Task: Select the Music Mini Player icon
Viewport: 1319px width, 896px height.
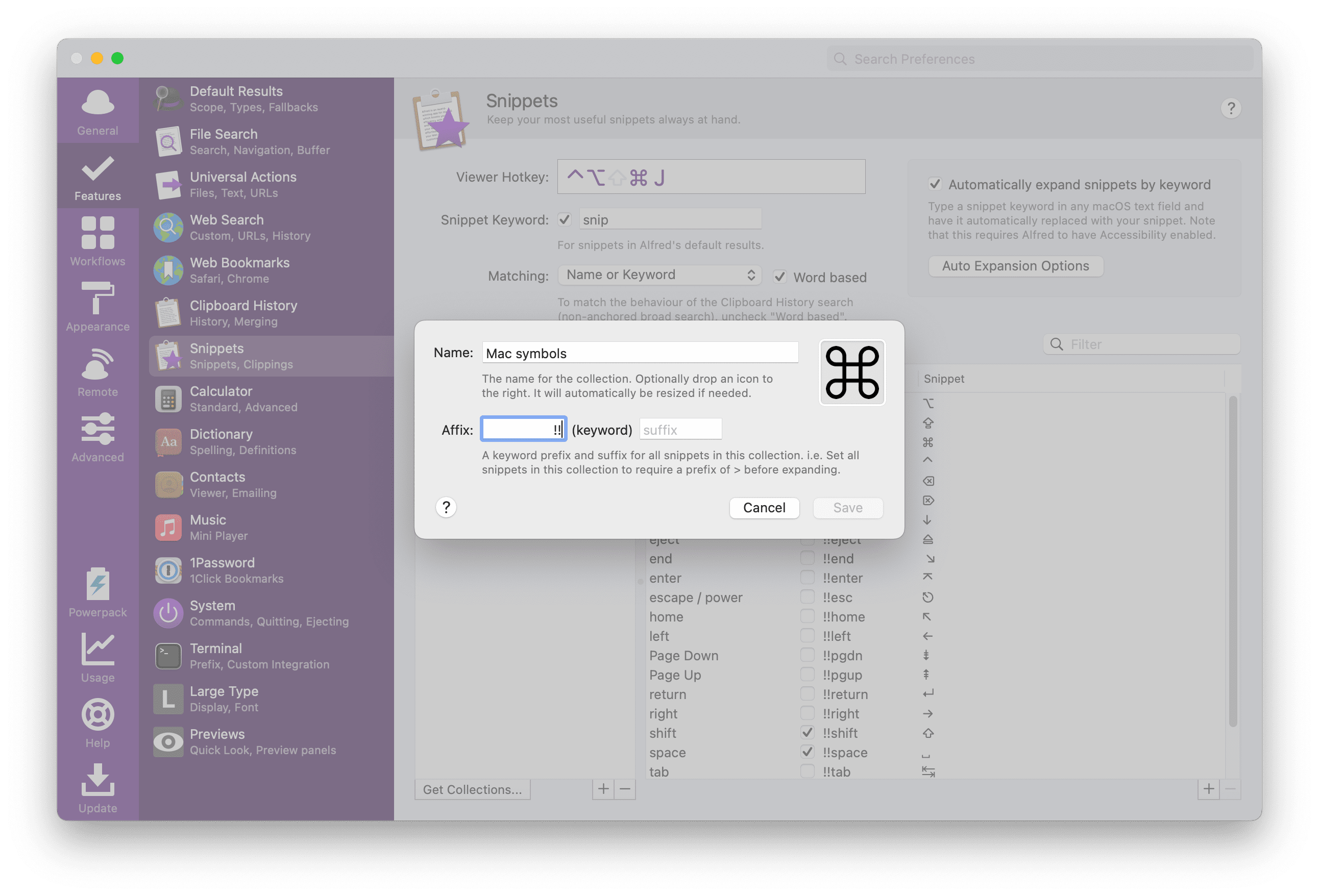Action: click(168, 528)
